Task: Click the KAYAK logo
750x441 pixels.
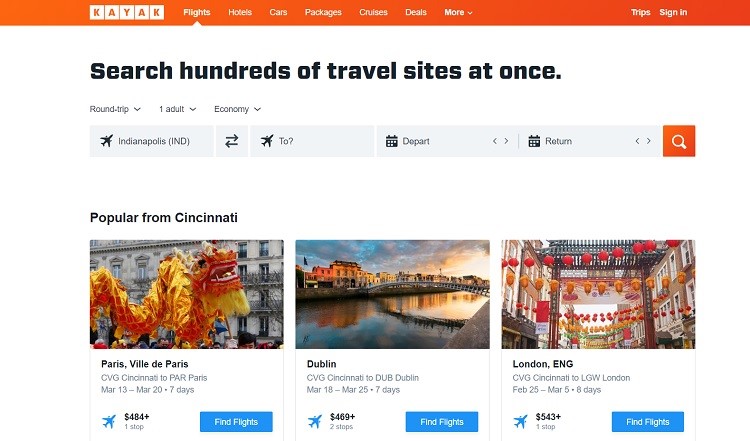Action: click(x=127, y=12)
